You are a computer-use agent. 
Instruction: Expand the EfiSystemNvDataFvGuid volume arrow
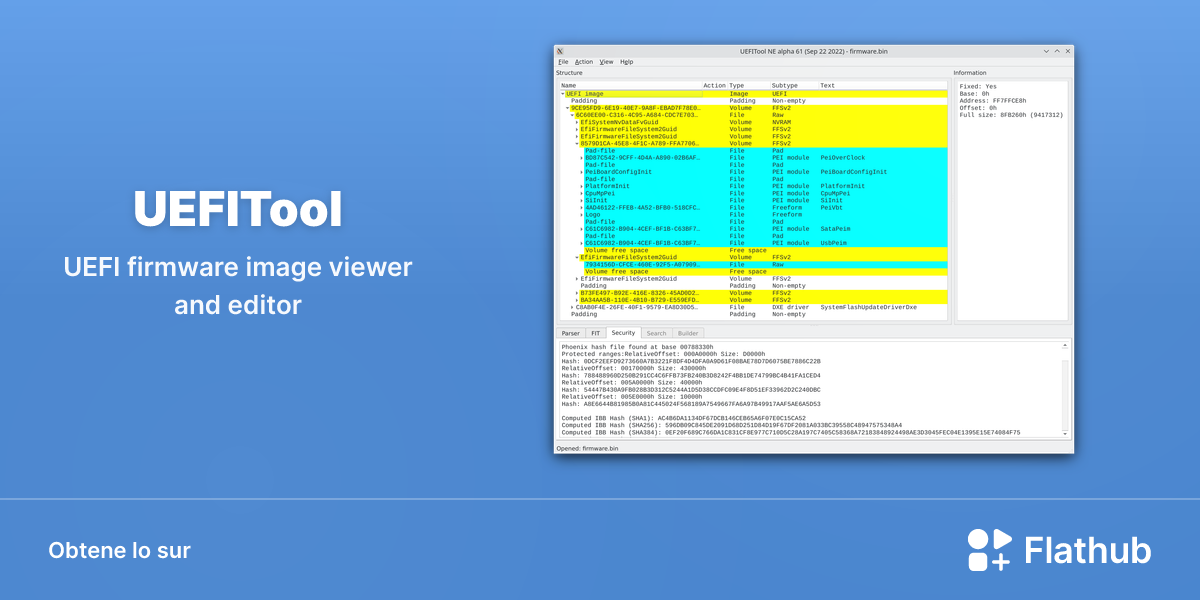577,122
